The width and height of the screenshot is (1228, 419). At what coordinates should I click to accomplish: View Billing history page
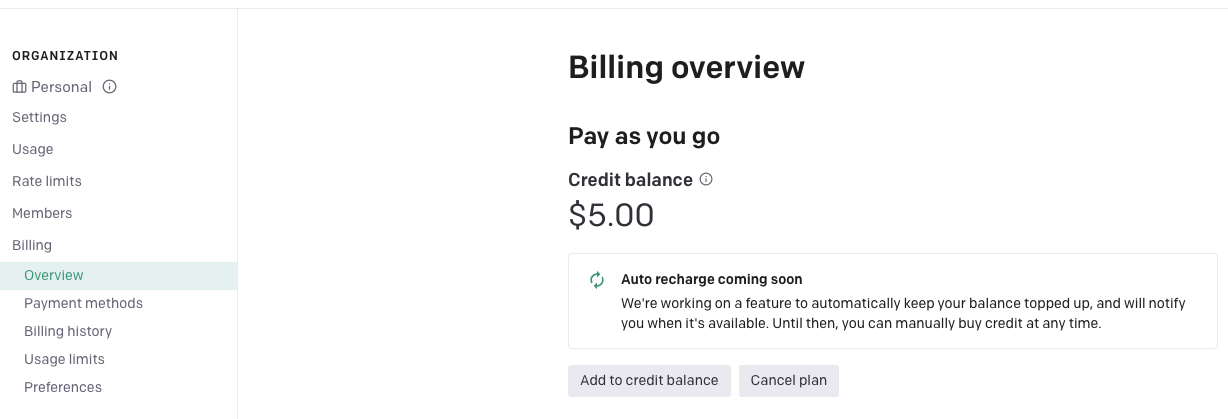pos(68,331)
